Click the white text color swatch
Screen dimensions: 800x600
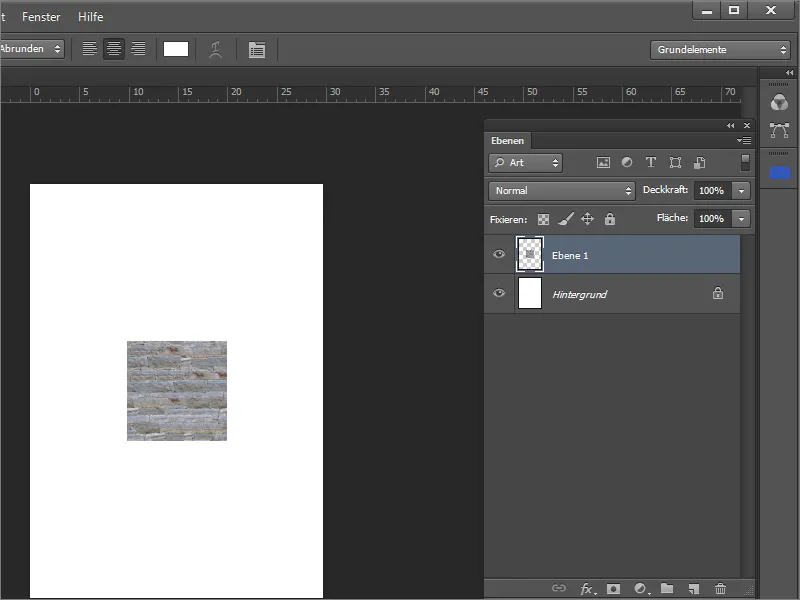pyautogui.click(x=176, y=49)
